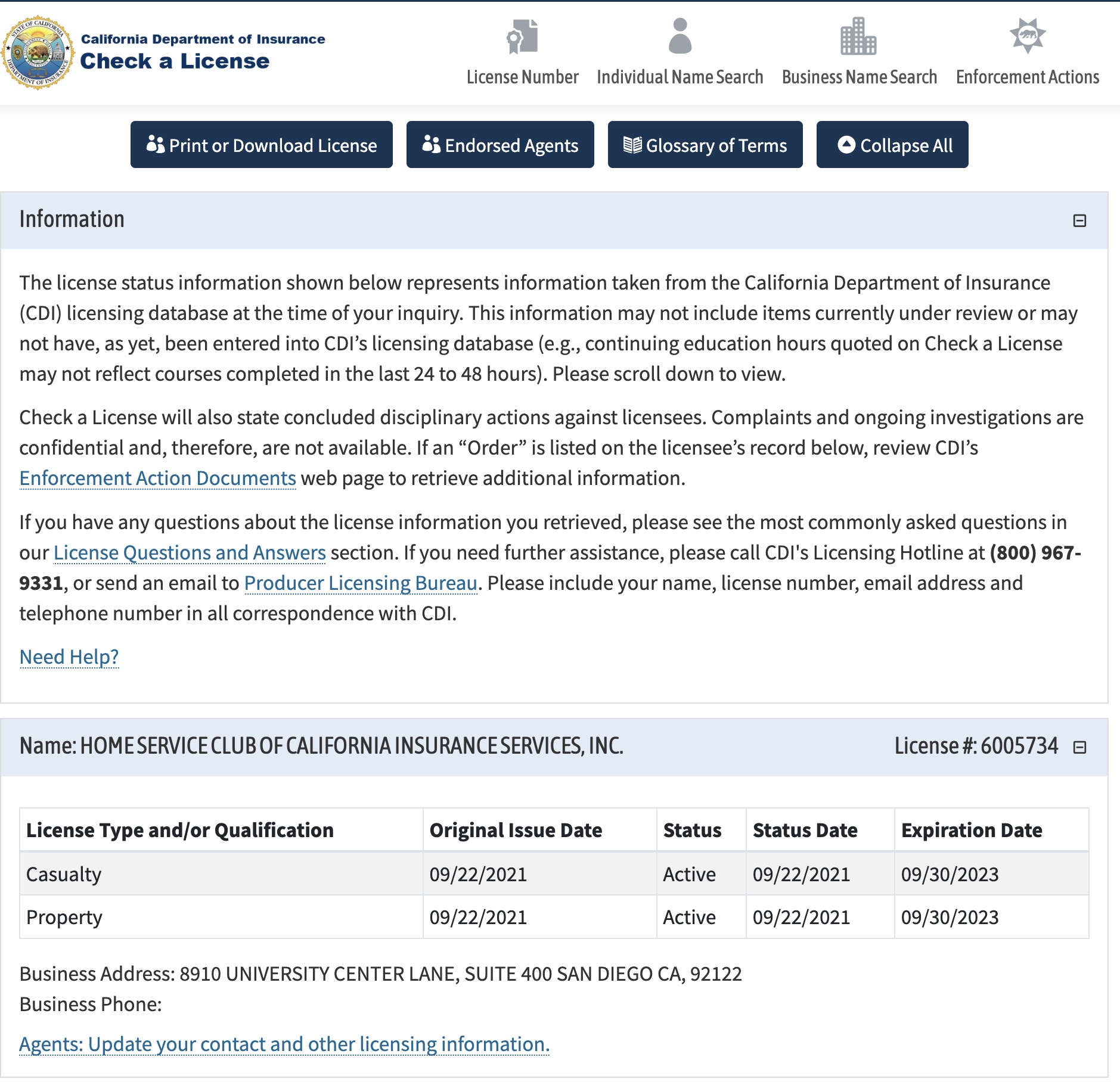
Task: Click the Check a License title text
Action: pos(175,61)
